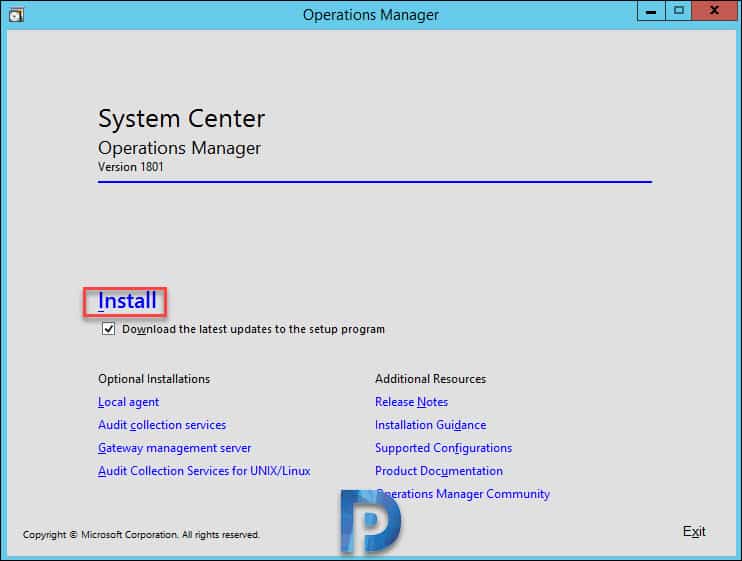Open Supported Configurations page
The width and height of the screenshot is (742, 561).
[x=443, y=448]
